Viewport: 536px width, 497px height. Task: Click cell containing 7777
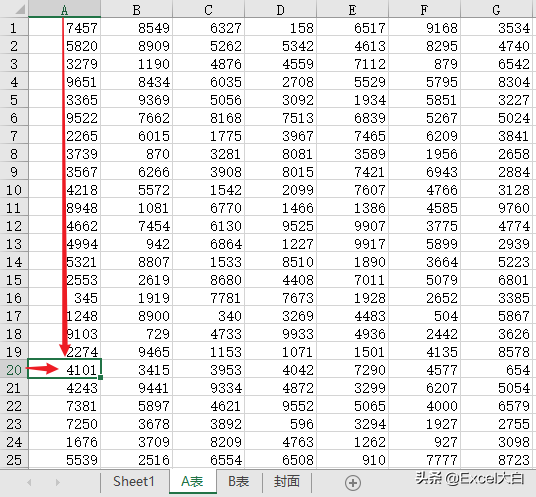tap(425, 460)
